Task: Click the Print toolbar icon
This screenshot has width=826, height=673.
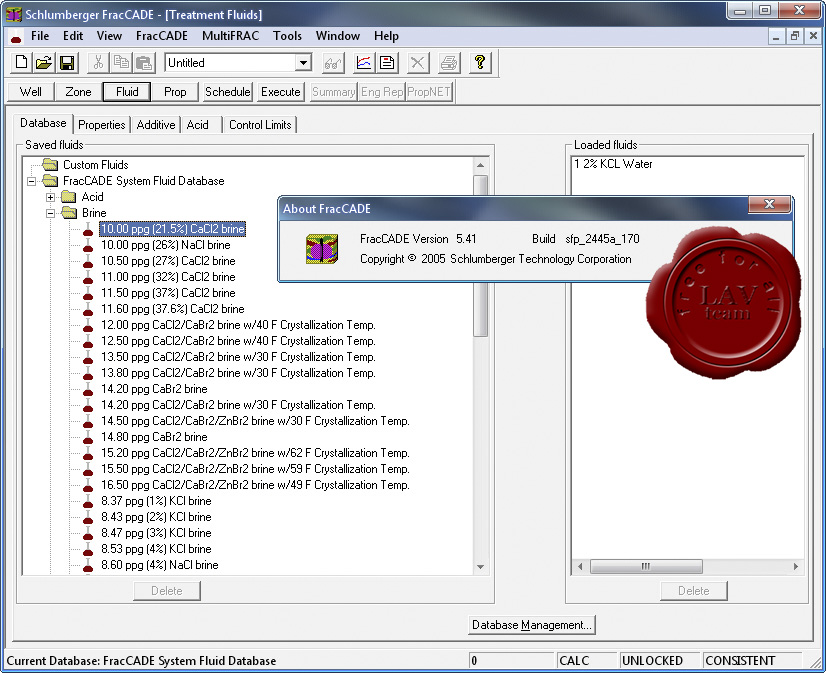Action: pyautogui.click(x=449, y=63)
